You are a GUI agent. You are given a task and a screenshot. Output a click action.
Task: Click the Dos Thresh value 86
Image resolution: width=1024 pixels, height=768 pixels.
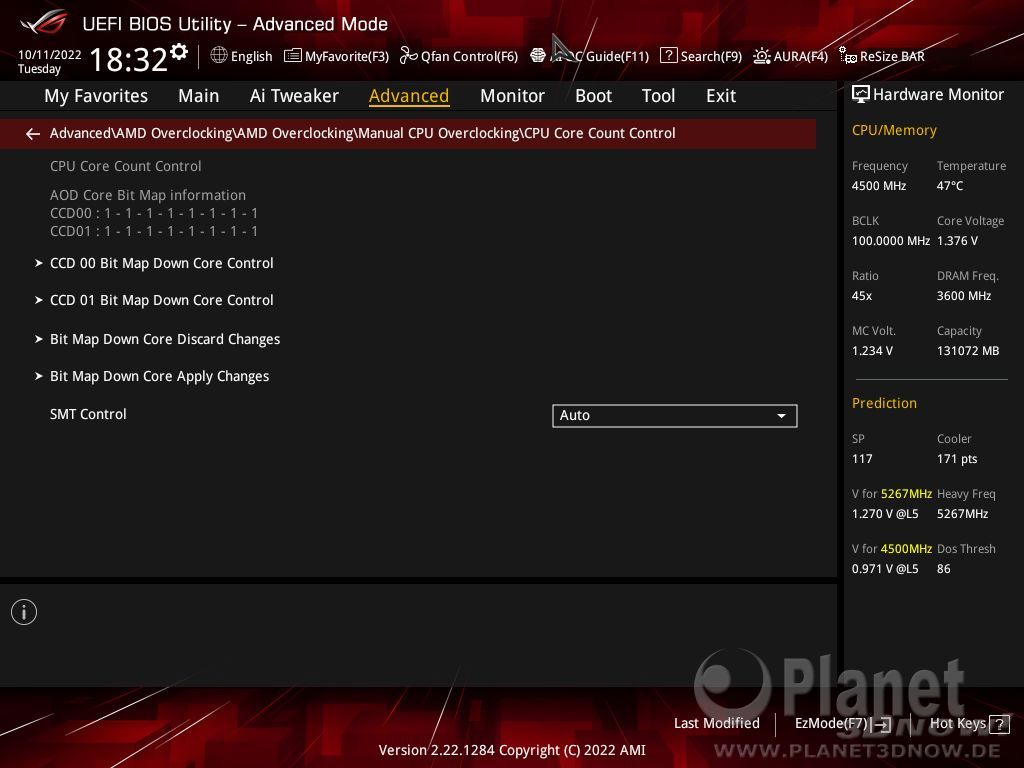tap(944, 569)
